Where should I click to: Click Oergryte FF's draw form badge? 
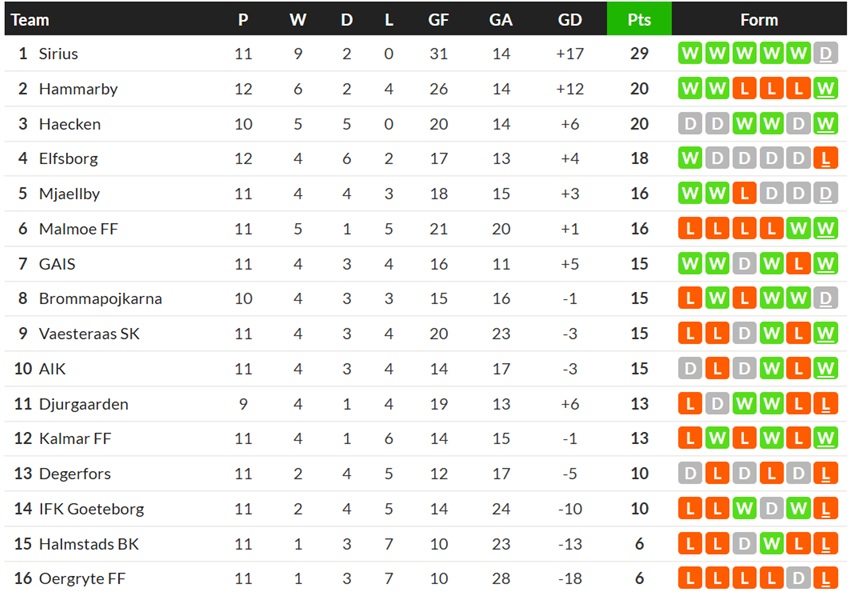(798, 578)
